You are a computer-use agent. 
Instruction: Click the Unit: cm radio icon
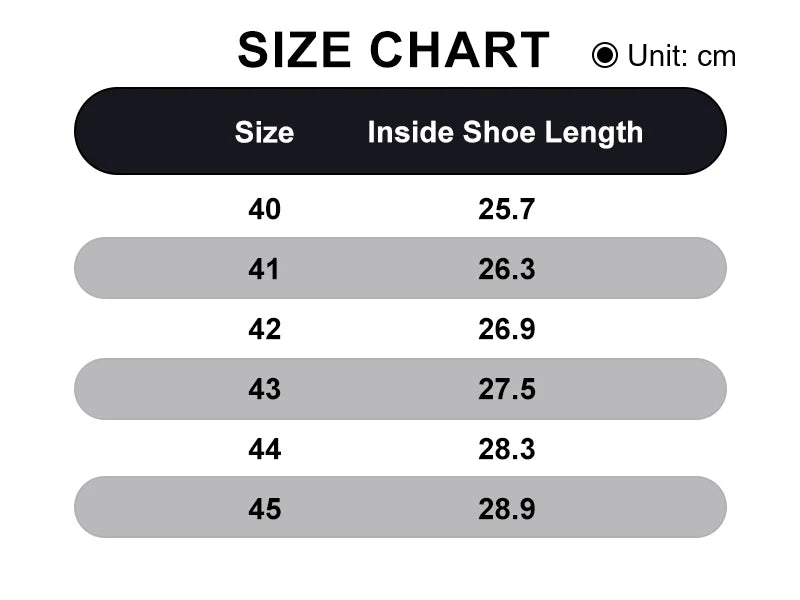tap(605, 55)
